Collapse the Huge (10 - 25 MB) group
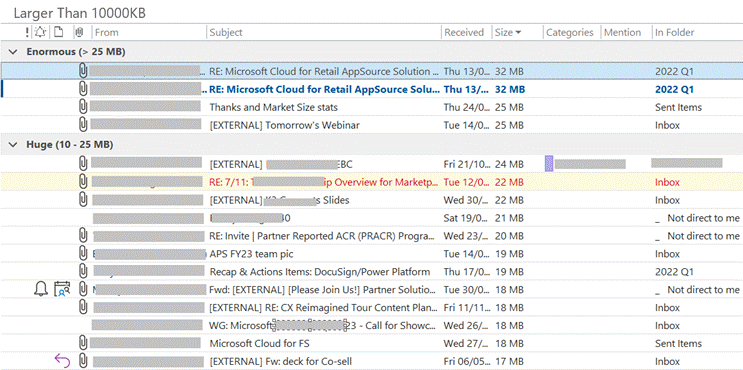Screen dimensions: 743x370 click(x=13, y=144)
